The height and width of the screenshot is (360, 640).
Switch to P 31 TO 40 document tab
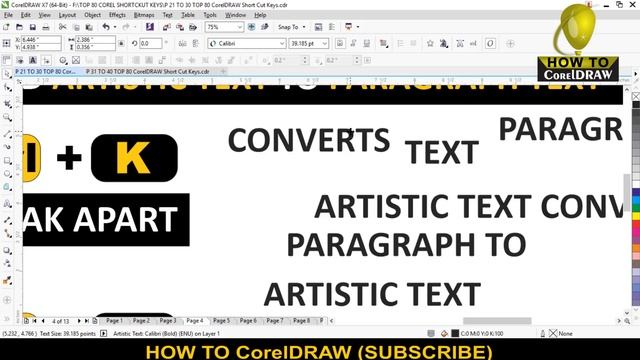(147, 71)
